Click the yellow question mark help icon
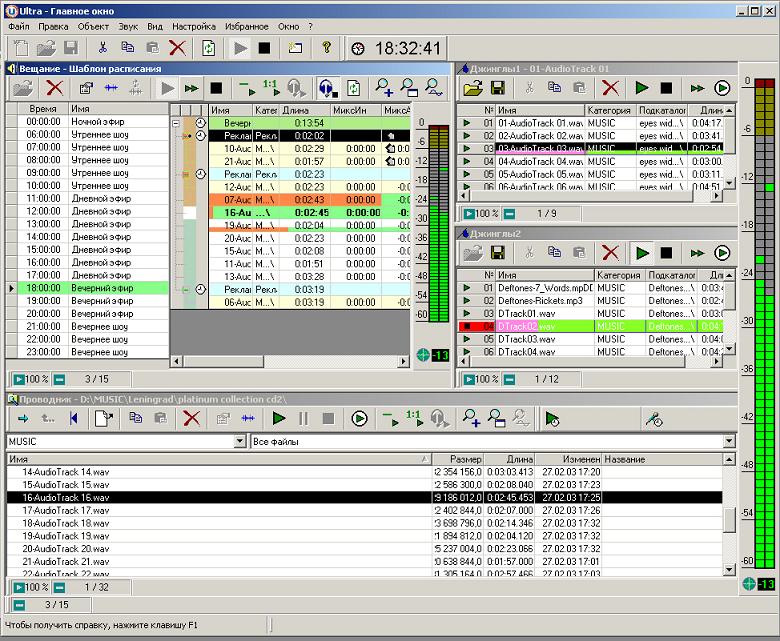 [x=326, y=48]
